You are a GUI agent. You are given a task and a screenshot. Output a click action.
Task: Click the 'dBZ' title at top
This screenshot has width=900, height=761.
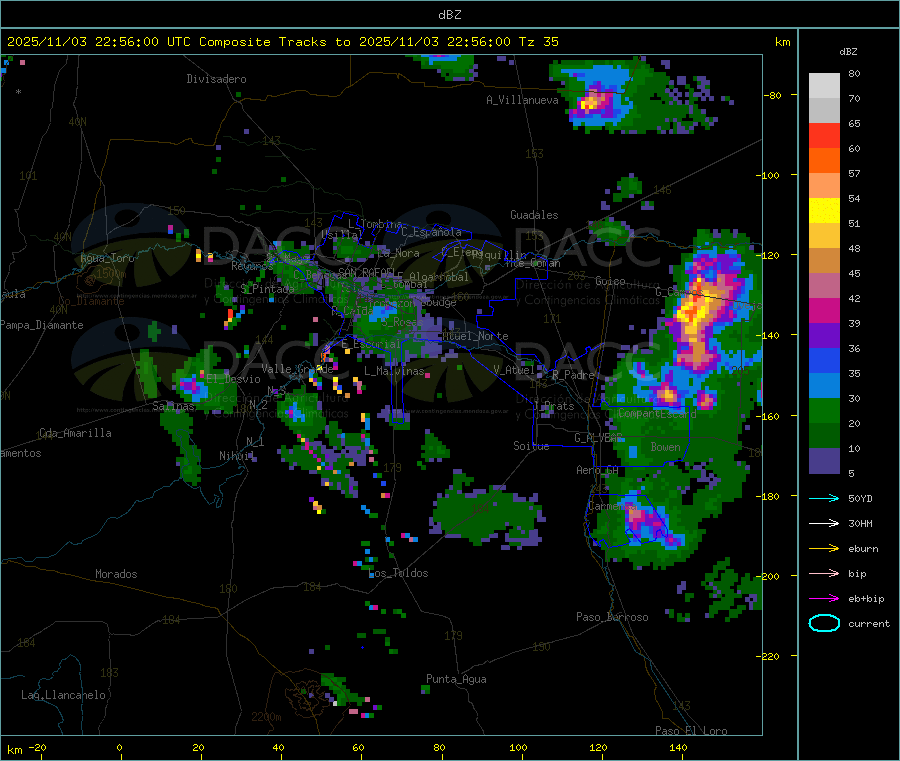449,15
